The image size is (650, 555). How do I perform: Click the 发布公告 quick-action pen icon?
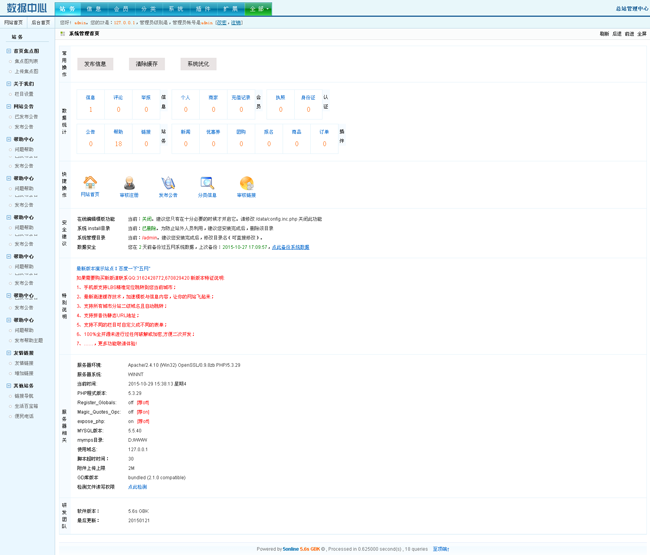click(168, 183)
